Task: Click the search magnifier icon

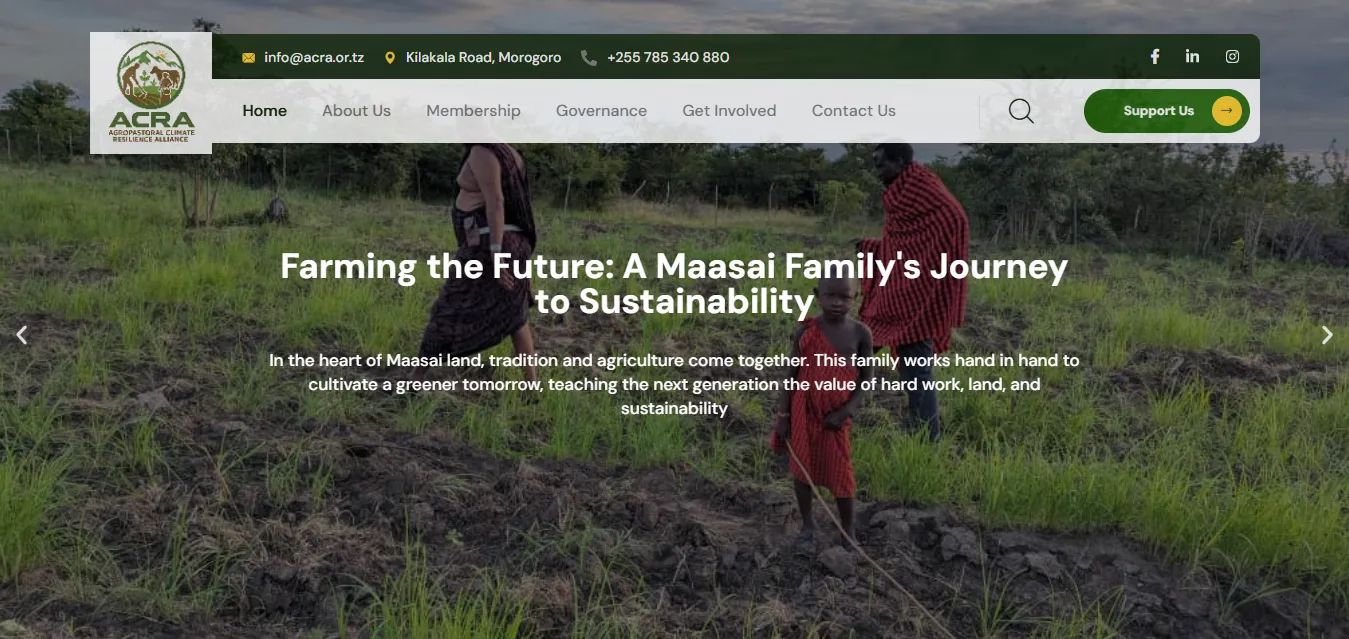Action: [1021, 111]
